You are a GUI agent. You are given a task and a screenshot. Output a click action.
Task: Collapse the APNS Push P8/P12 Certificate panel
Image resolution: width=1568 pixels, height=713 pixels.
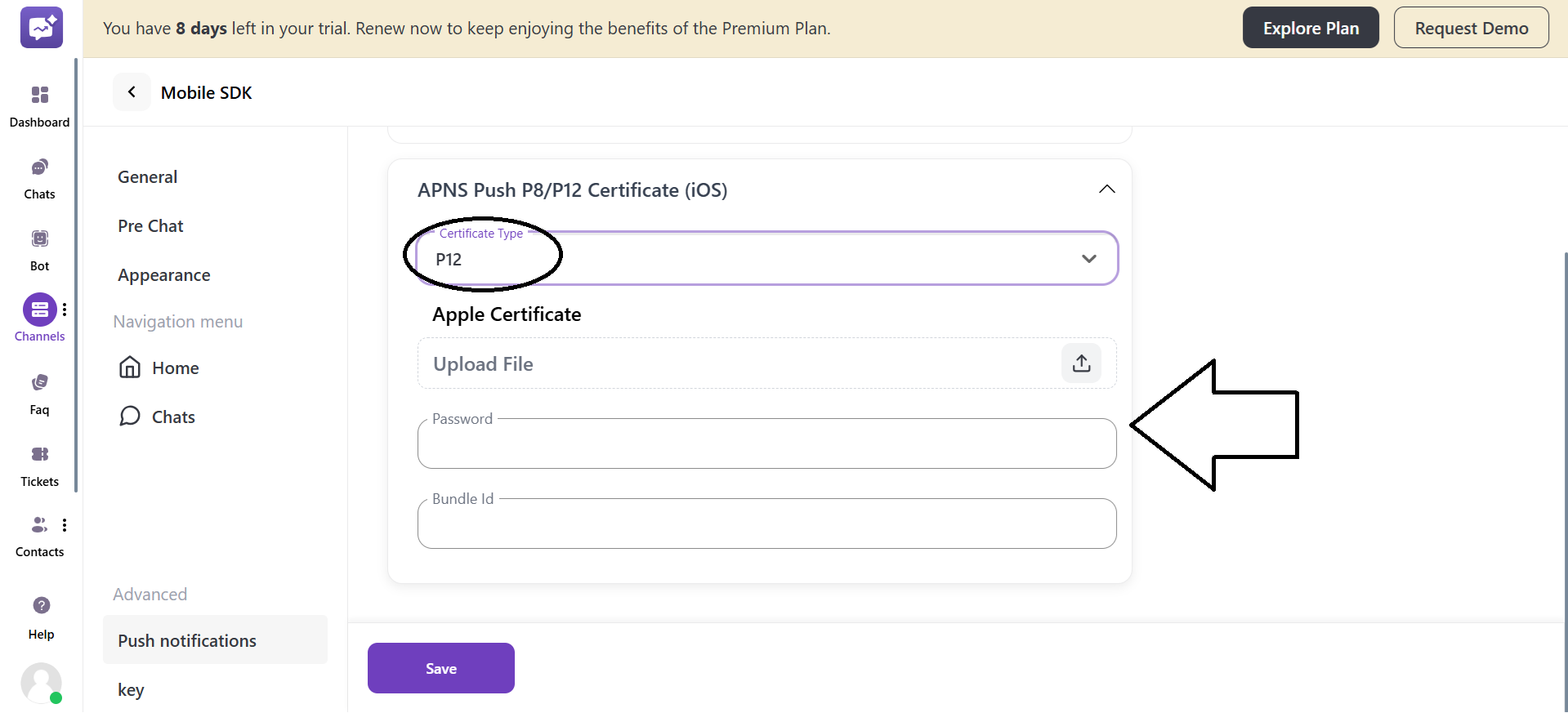click(1106, 189)
